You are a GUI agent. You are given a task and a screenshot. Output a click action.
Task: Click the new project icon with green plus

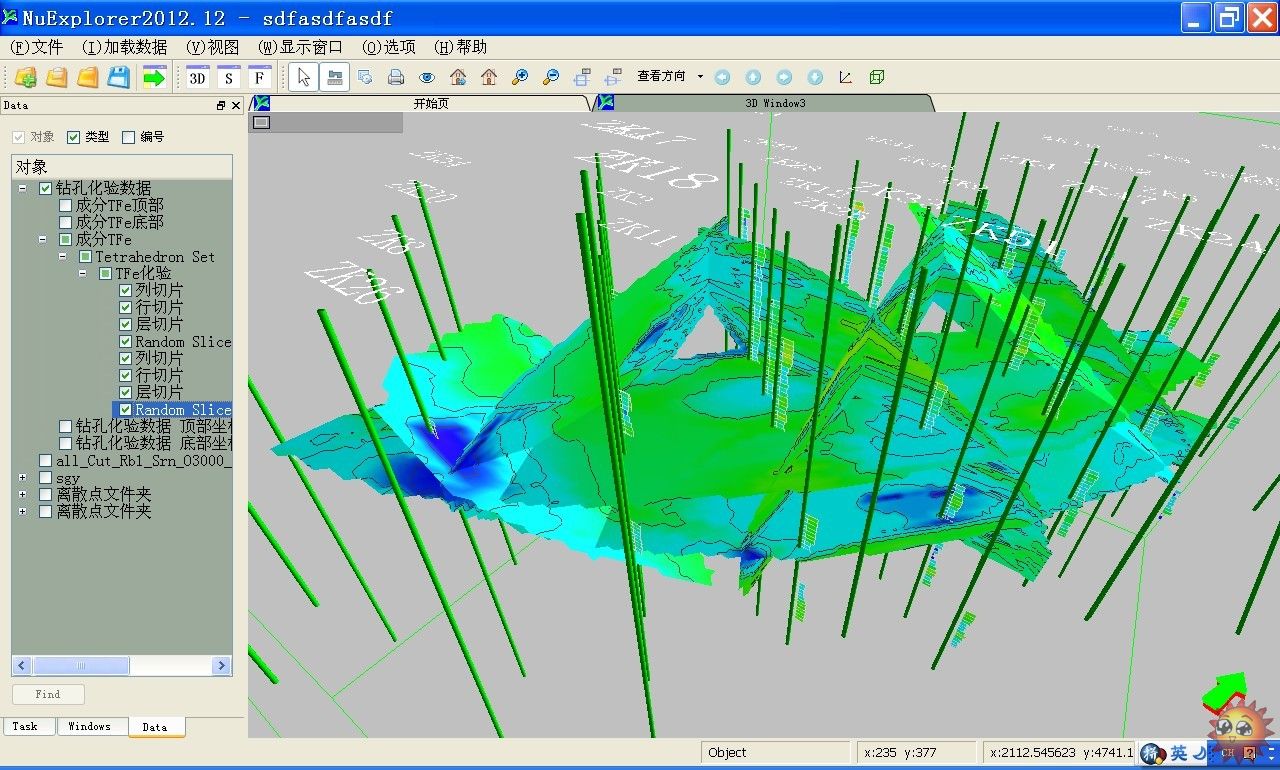[26, 77]
